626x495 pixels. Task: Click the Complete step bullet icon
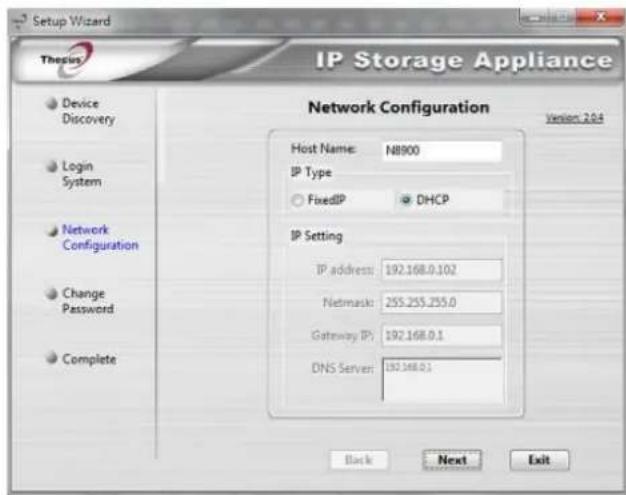click(x=52, y=358)
